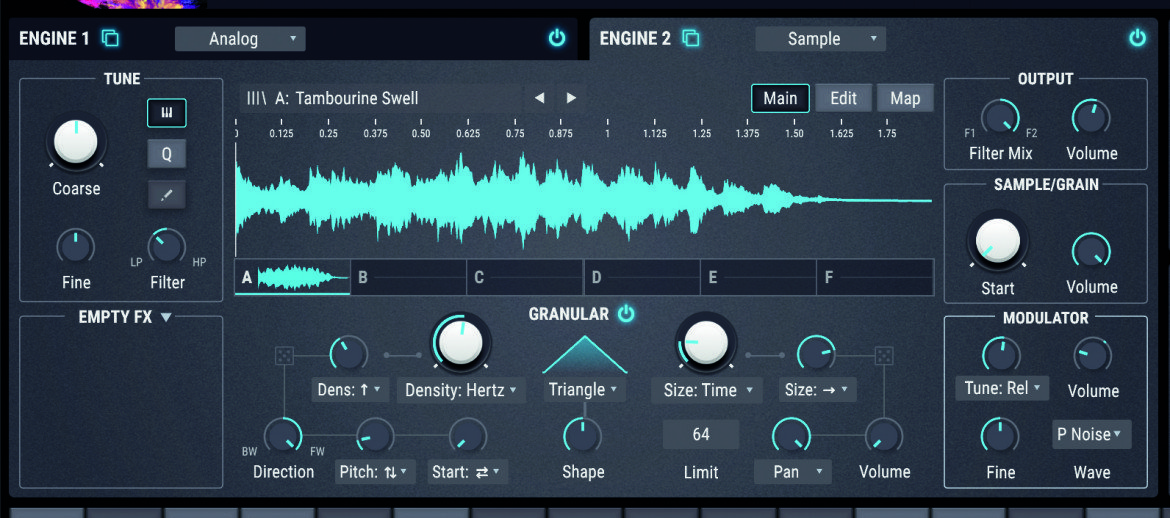Open the Size: → dropdown
This screenshot has height=518, width=1170.
pyautogui.click(x=818, y=390)
